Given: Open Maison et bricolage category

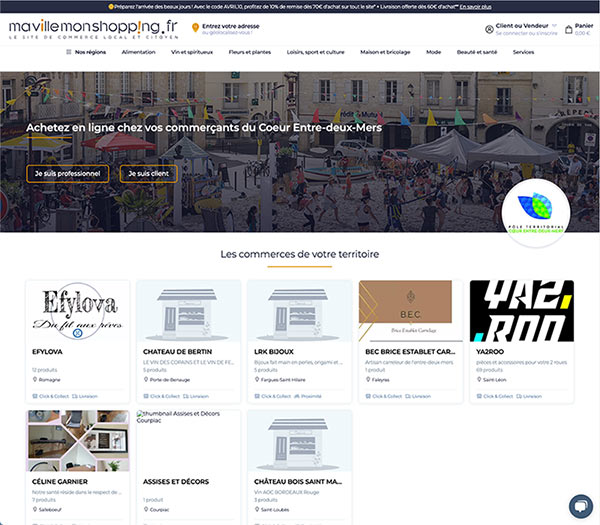Looking at the screenshot, I should (385, 52).
